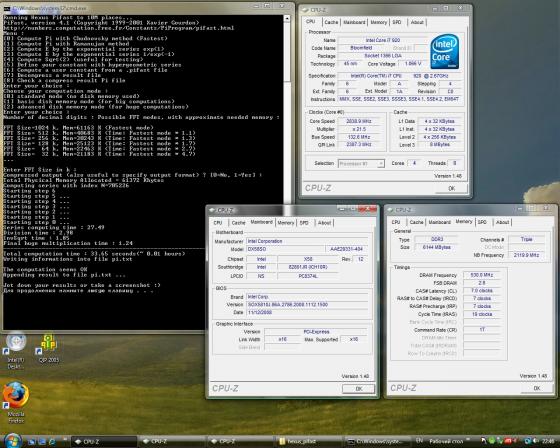560x448 pixels.
Task: Click the Intel Corporation manufacturer field
Action: pyautogui.click(x=307, y=241)
